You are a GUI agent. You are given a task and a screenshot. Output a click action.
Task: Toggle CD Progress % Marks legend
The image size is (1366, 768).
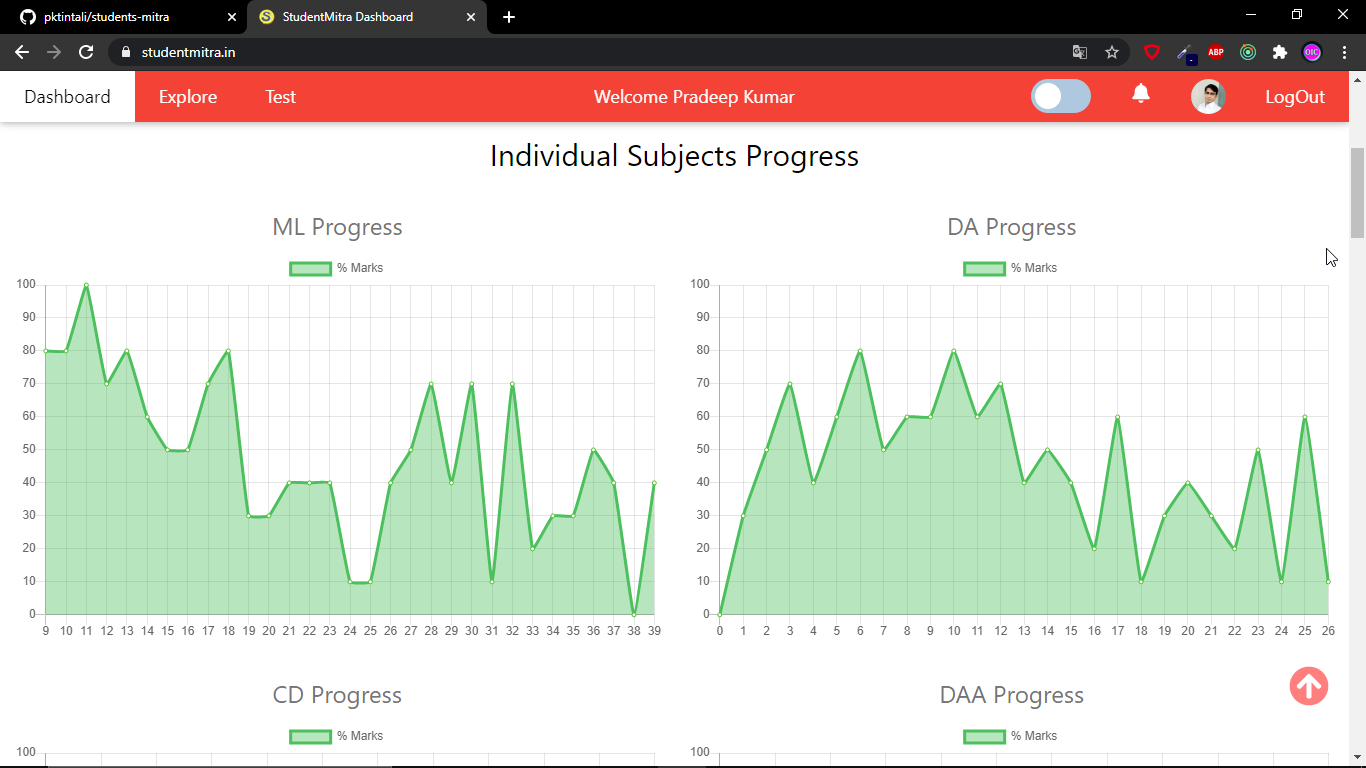point(336,736)
